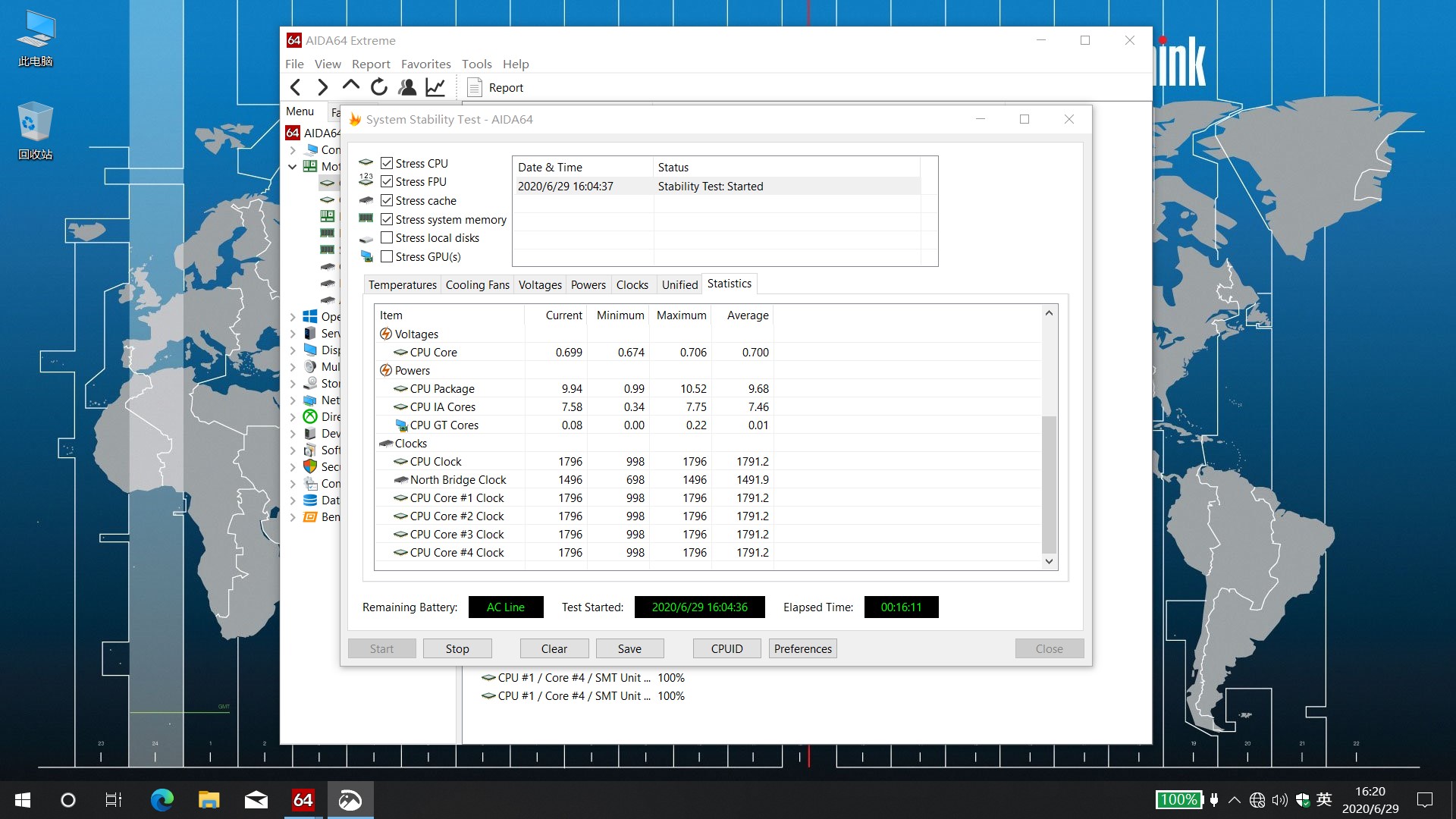Uncheck Stress system memory
Screen dimensions: 1456x819
(387, 219)
